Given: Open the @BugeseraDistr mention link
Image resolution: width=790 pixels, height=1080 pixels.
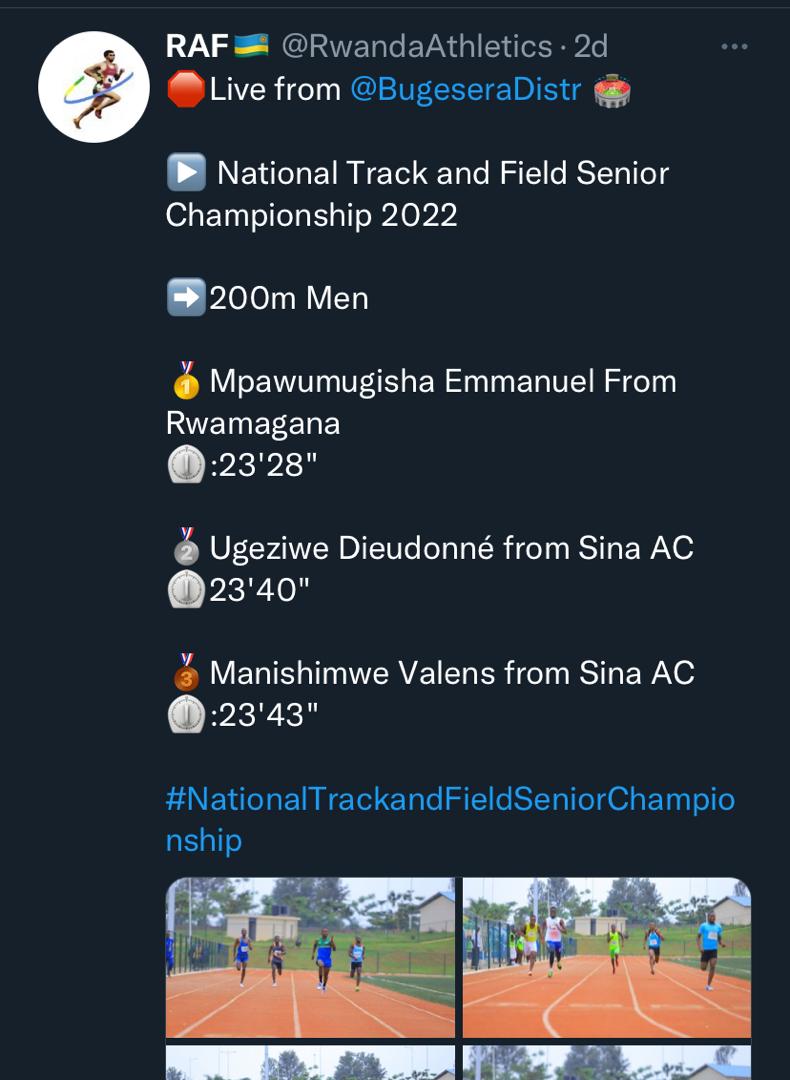Looking at the screenshot, I should click(x=465, y=90).
